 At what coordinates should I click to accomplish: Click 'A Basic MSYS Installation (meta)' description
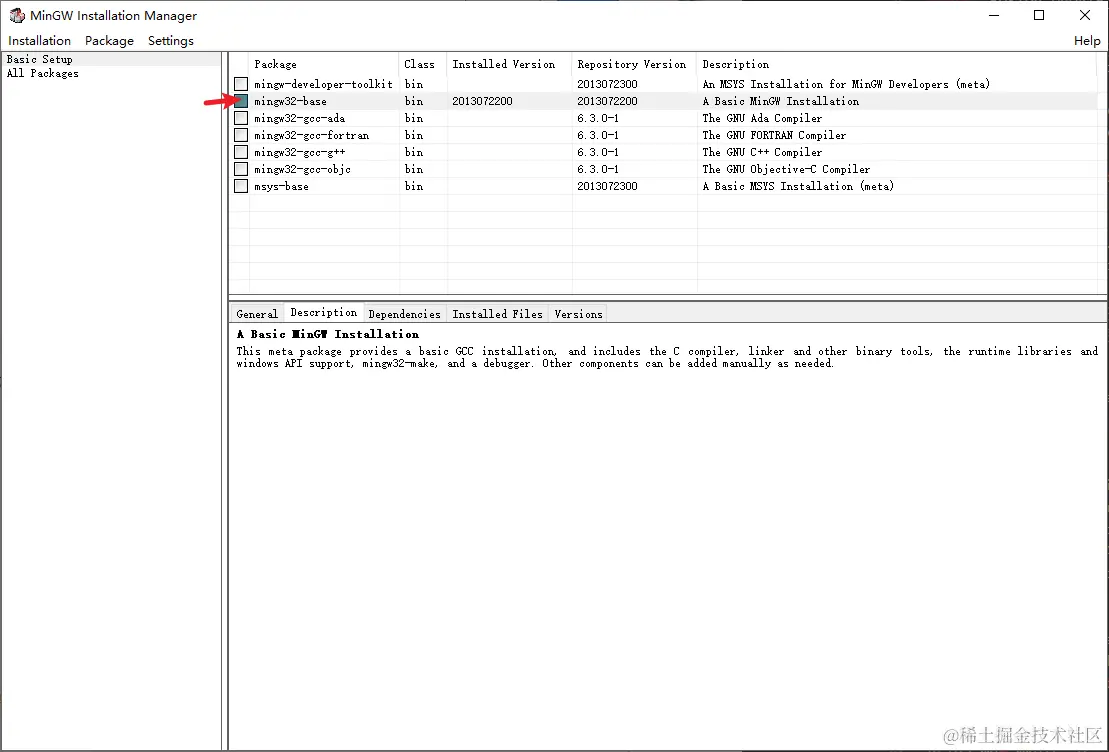pyautogui.click(x=799, y=186)
